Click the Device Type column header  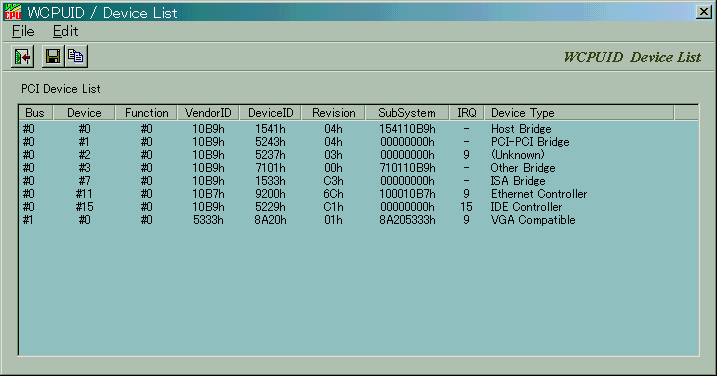click(579, 113)
